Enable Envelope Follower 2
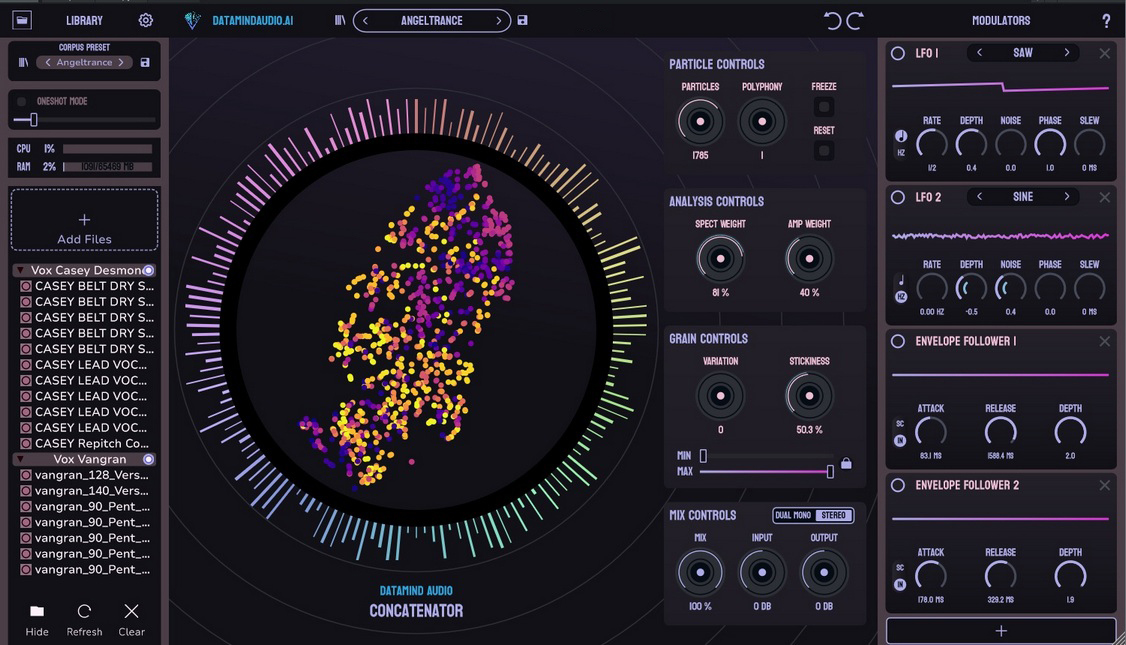This screenshot has width=1126, height=645. pyautogui.click(x=898, y=486)
